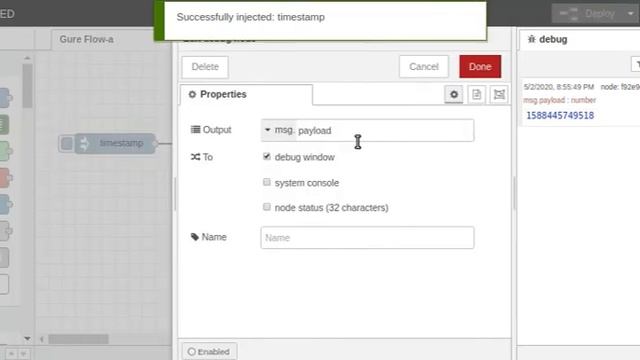Viewport: 640px width, 360px height.
Task: Click the palette scroll-down arrow
Action: [x=27, y=338]
